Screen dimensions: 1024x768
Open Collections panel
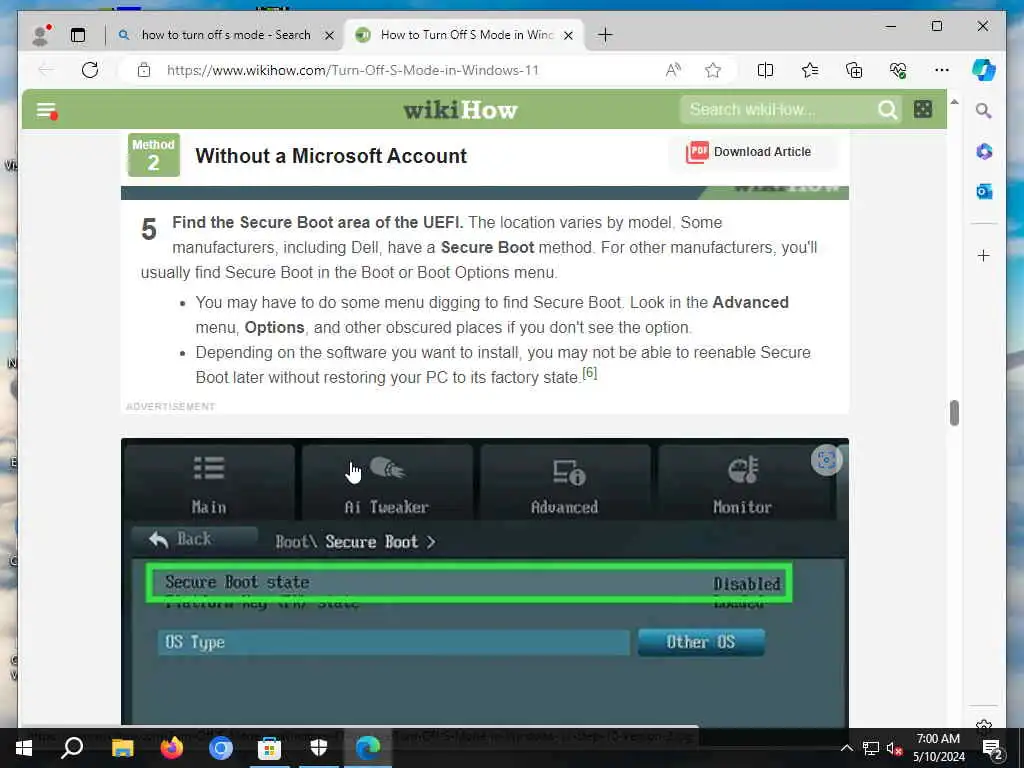click(x=854, y=70)
